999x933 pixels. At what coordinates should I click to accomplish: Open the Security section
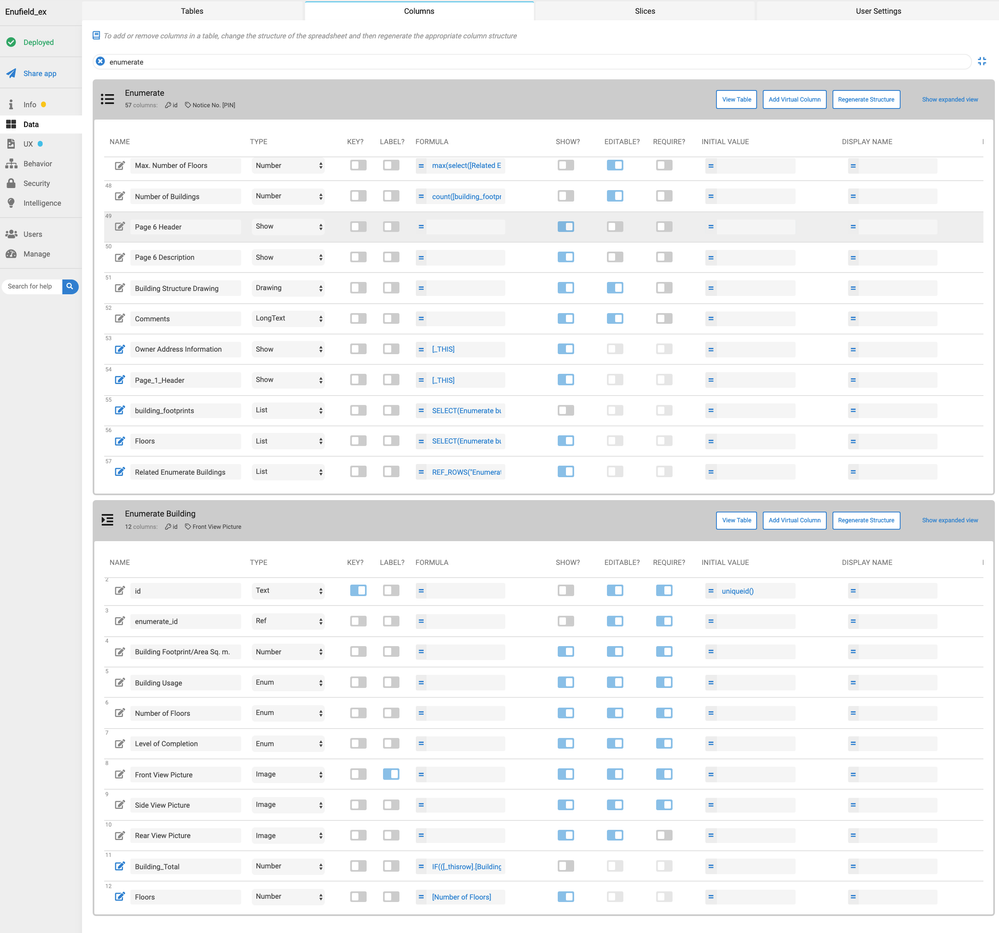click(x=36, y=184)
